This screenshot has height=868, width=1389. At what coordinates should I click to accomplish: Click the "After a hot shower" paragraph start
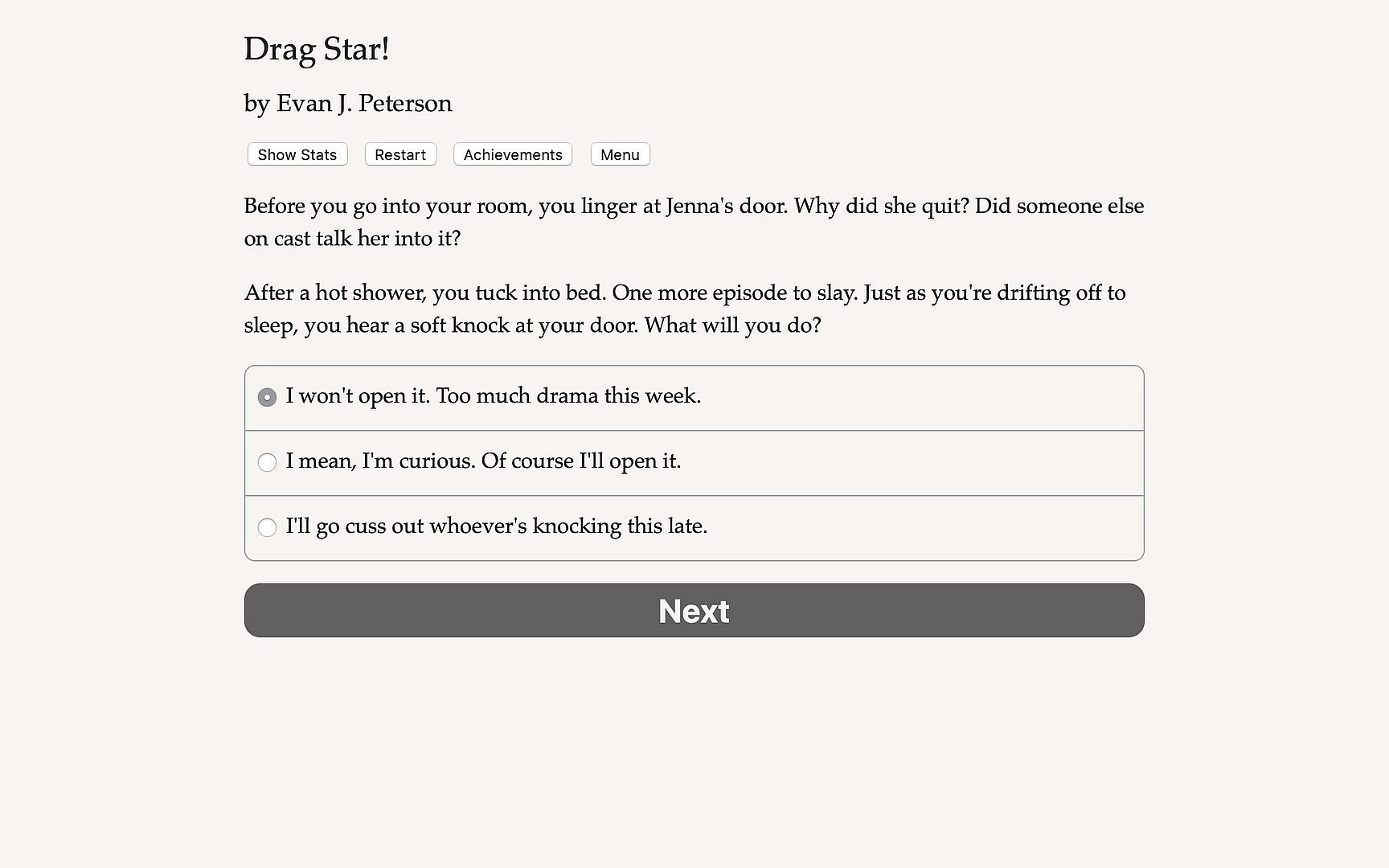click(x=334, y=293)
